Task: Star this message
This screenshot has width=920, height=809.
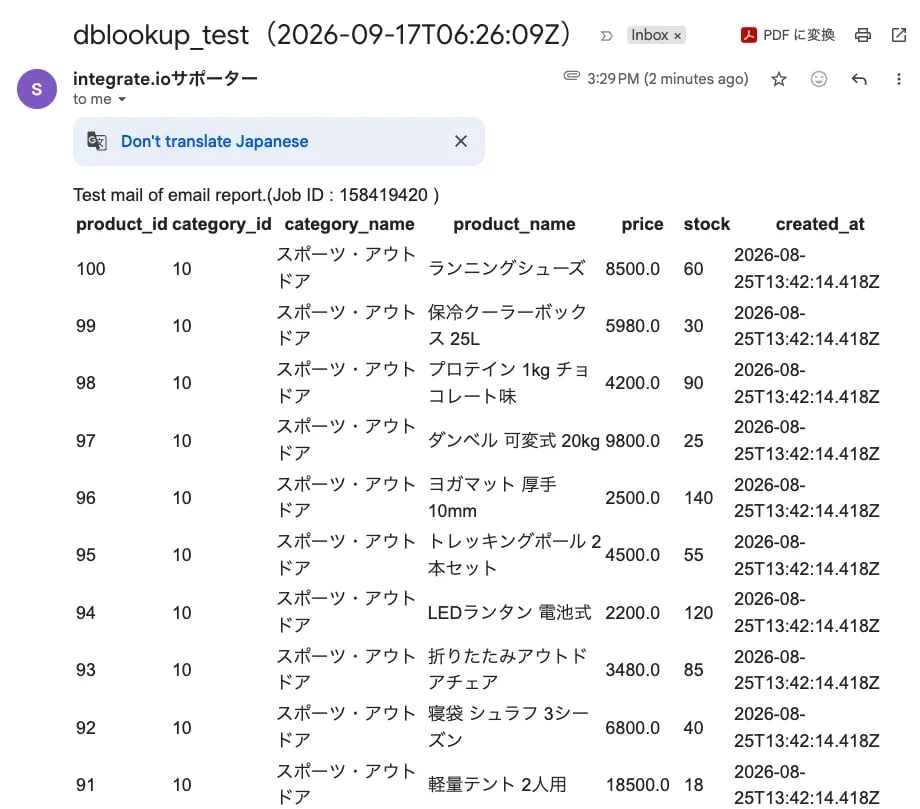Action: pos(779,79)
